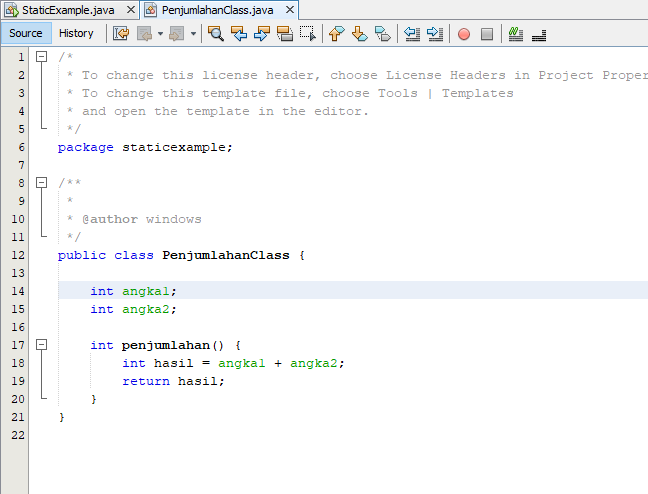The height and width of the screenshot is (494, 648).
Task: Click the '@author windows' comment text
Action: pyautogui.click(x=142, y=219)
